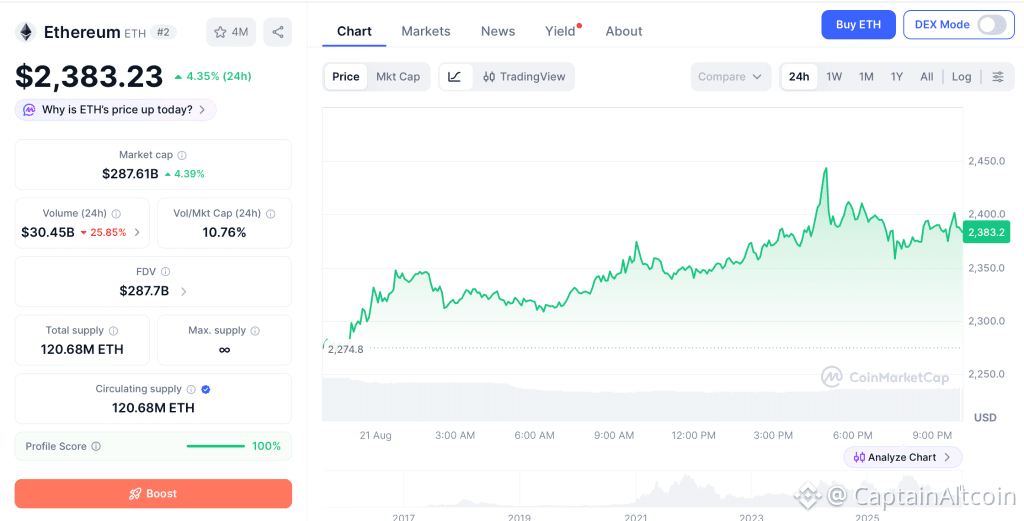Expand Volume (24h) chevron
The image size is (1024, 521).
point(136,232)
